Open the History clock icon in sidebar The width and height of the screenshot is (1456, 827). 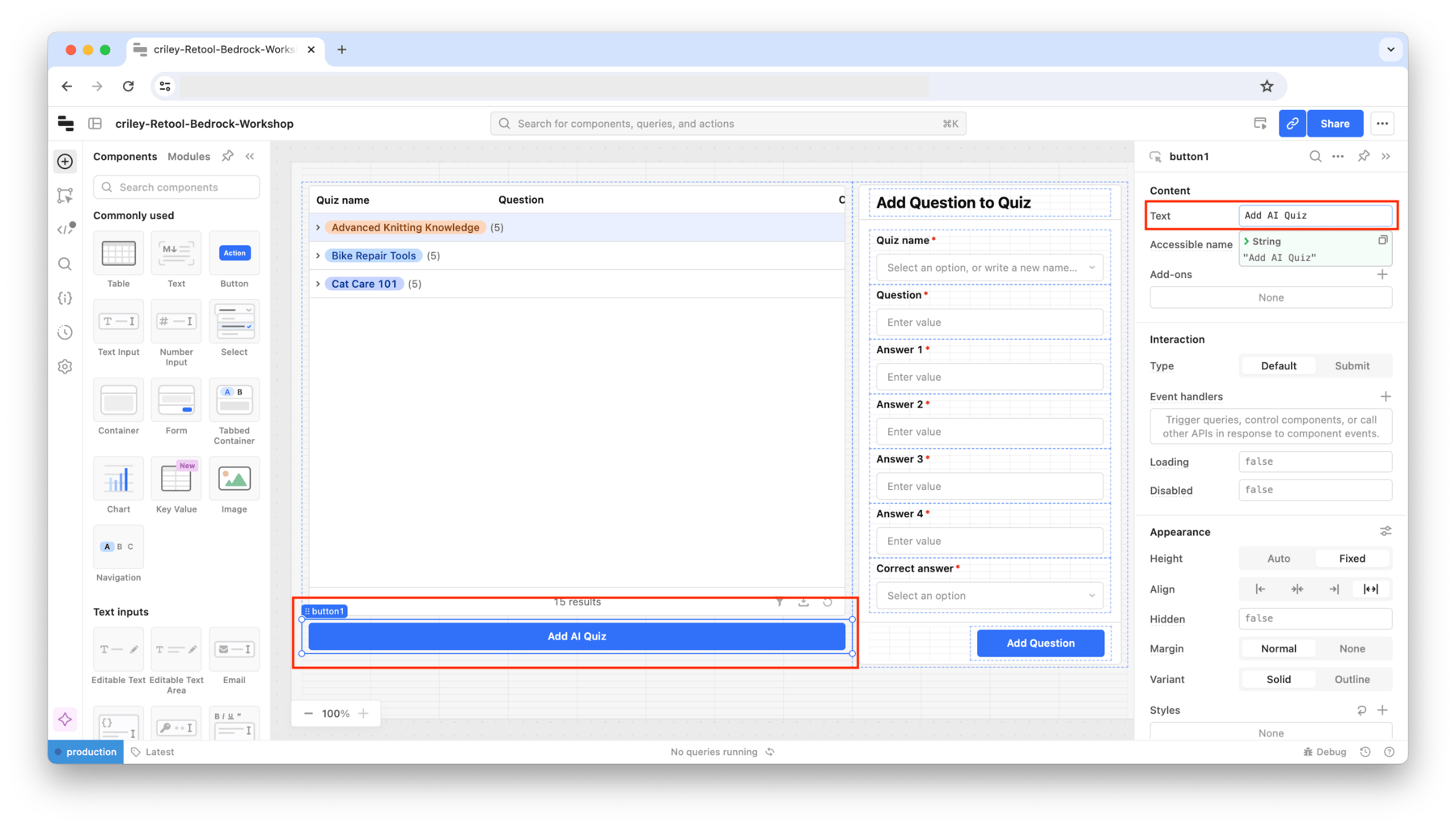(66, 332)
